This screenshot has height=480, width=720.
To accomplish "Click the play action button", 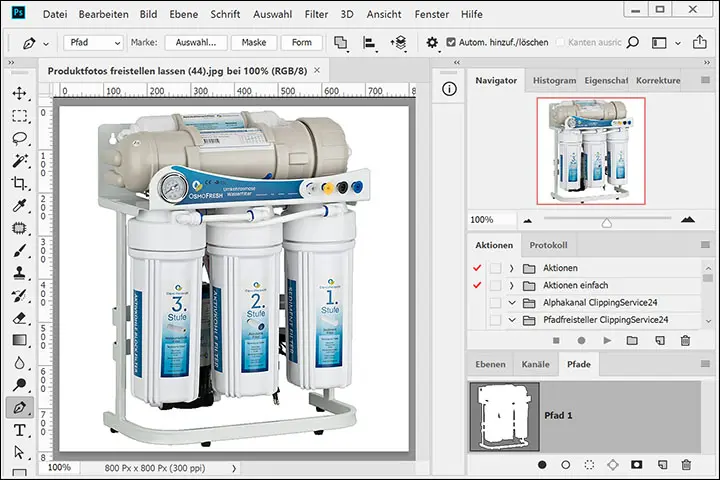I will tap(606, 341).
